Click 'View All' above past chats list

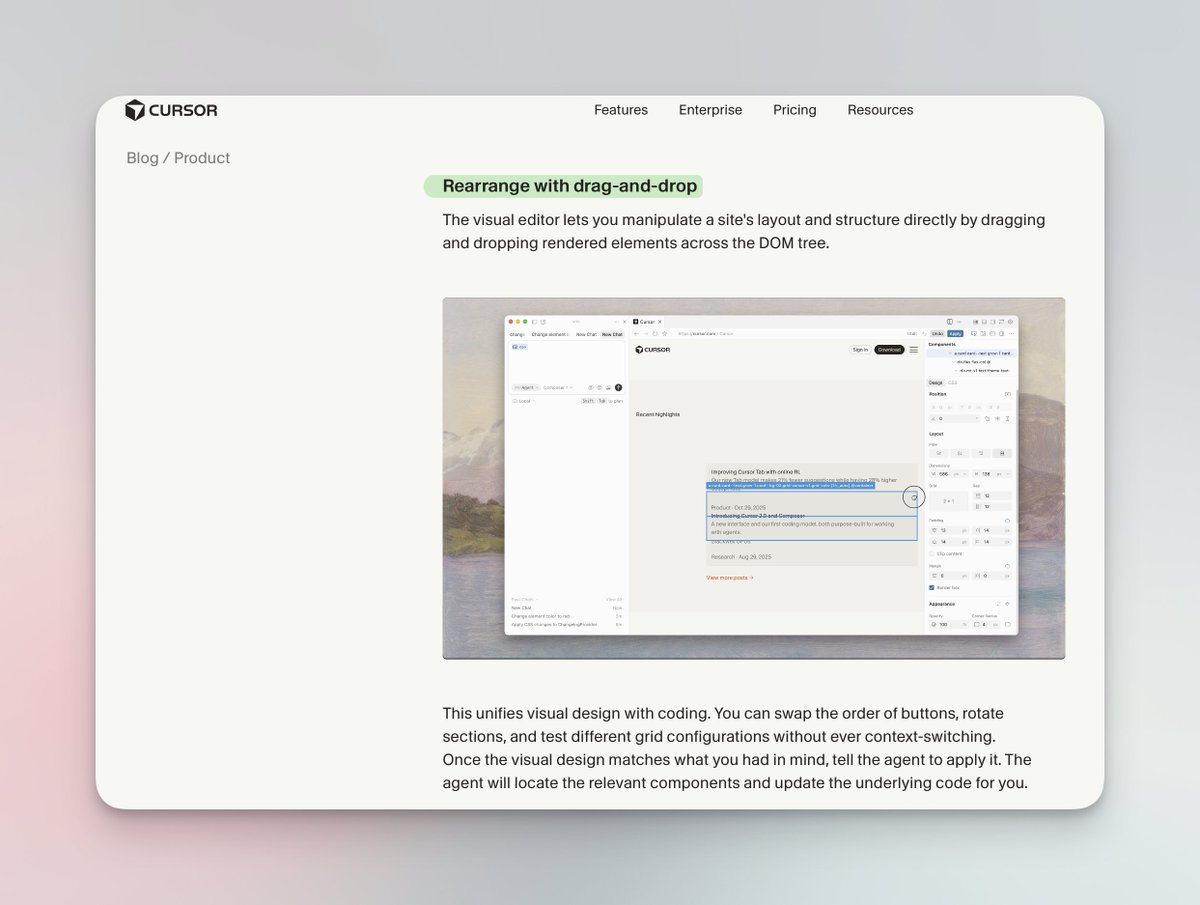[x=614, y=599]
